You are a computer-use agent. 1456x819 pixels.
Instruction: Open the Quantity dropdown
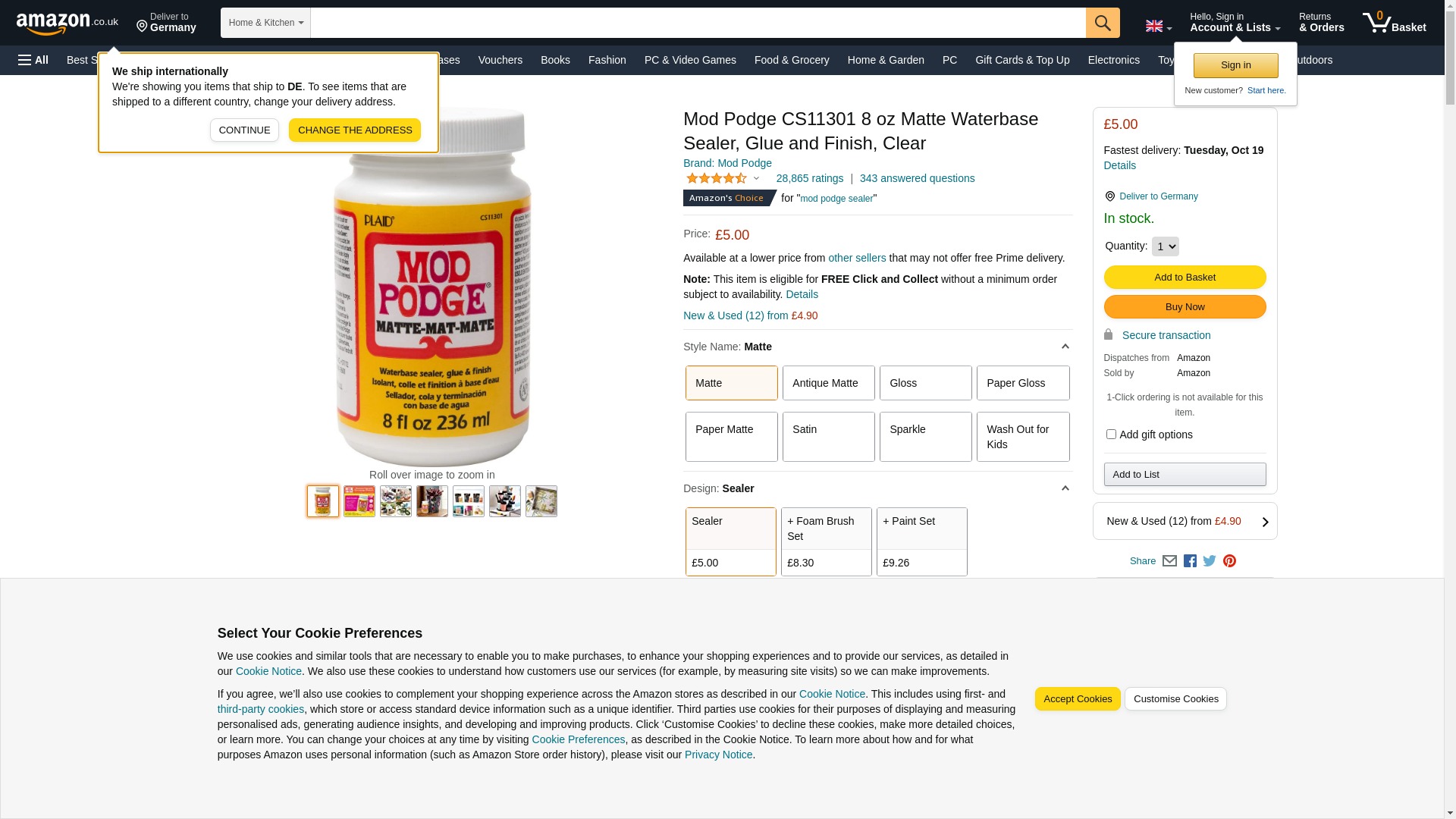[1165, 246]
